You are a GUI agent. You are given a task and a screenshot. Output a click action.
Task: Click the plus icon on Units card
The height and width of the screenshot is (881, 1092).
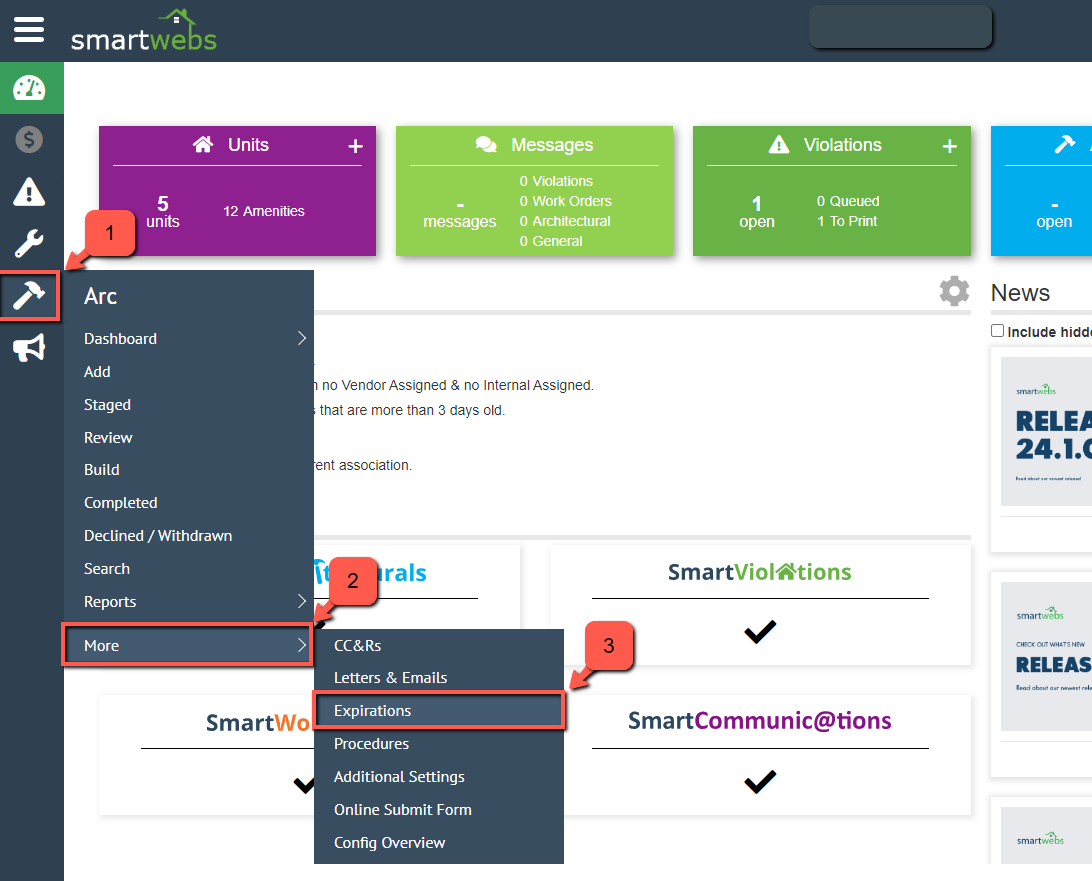355,146
